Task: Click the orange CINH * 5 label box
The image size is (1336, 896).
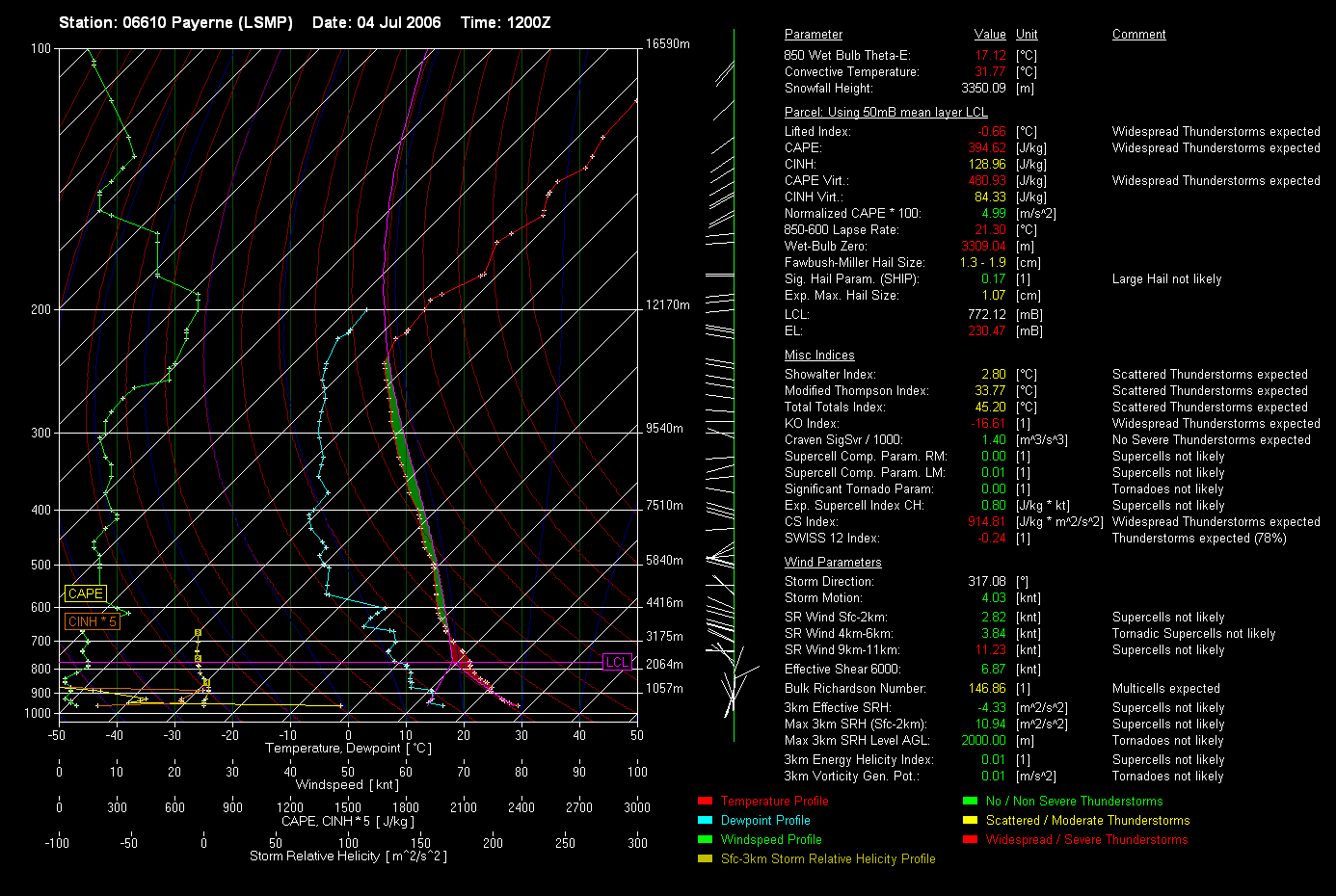Action: [x=92, y=622]
